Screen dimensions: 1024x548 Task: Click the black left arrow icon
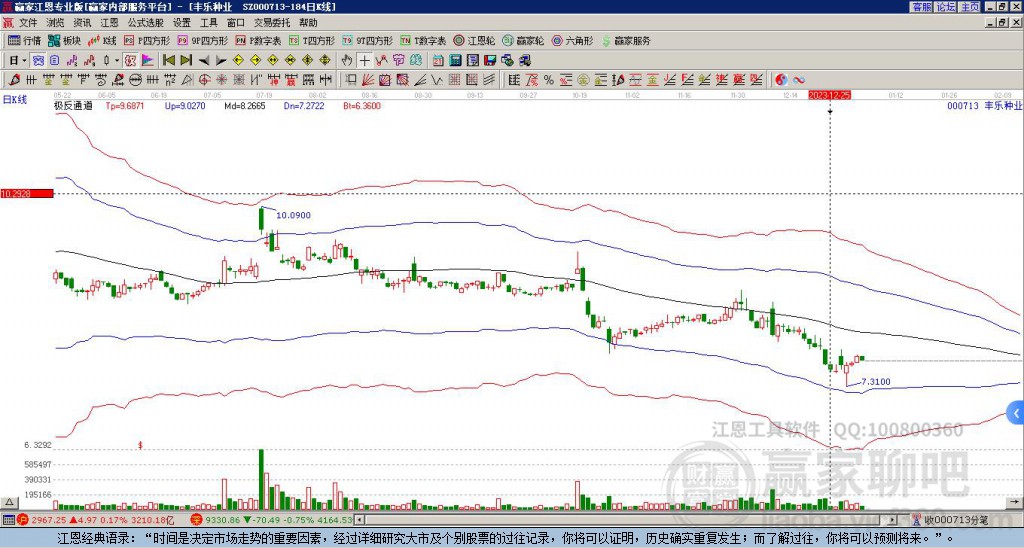[x=204, y=61]
